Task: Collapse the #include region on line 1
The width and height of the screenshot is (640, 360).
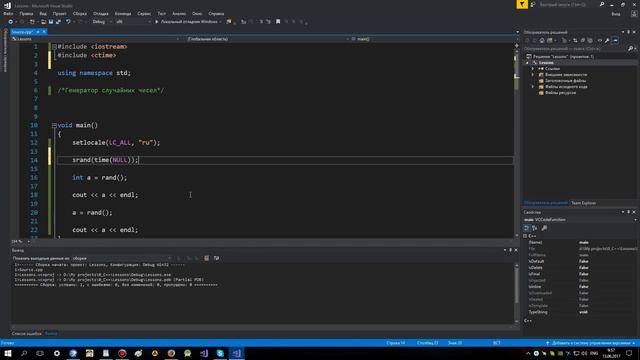Action: (54, 47)
